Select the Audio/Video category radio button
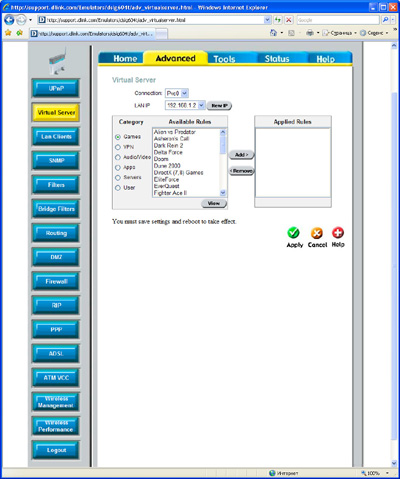 (118, 157)
